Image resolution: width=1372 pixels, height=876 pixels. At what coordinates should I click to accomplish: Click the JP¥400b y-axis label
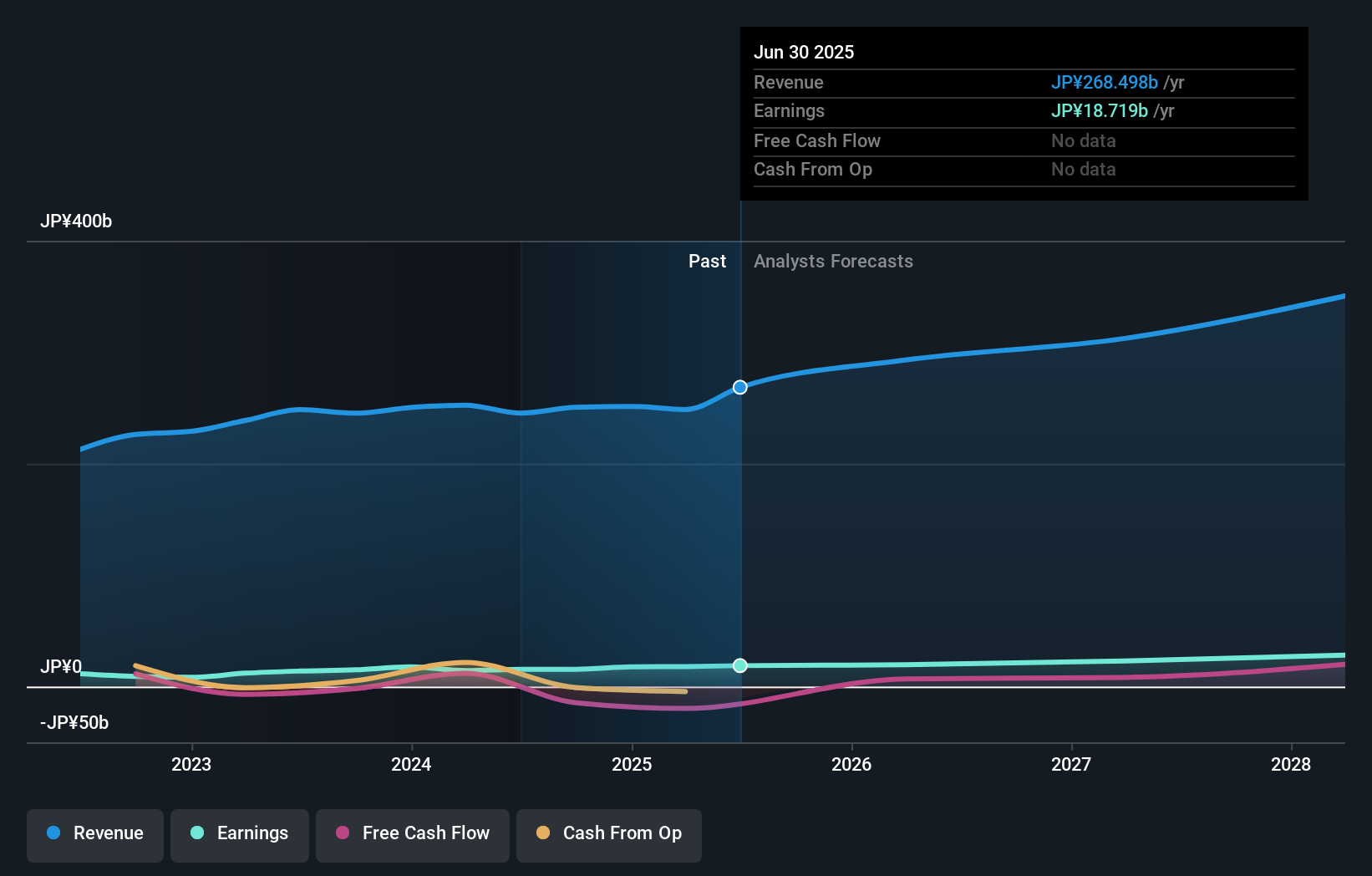[x=76, y=222]
